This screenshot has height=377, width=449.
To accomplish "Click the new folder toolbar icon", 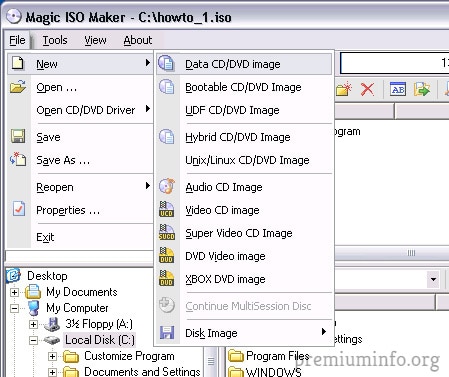I will (x=344, y=89).
